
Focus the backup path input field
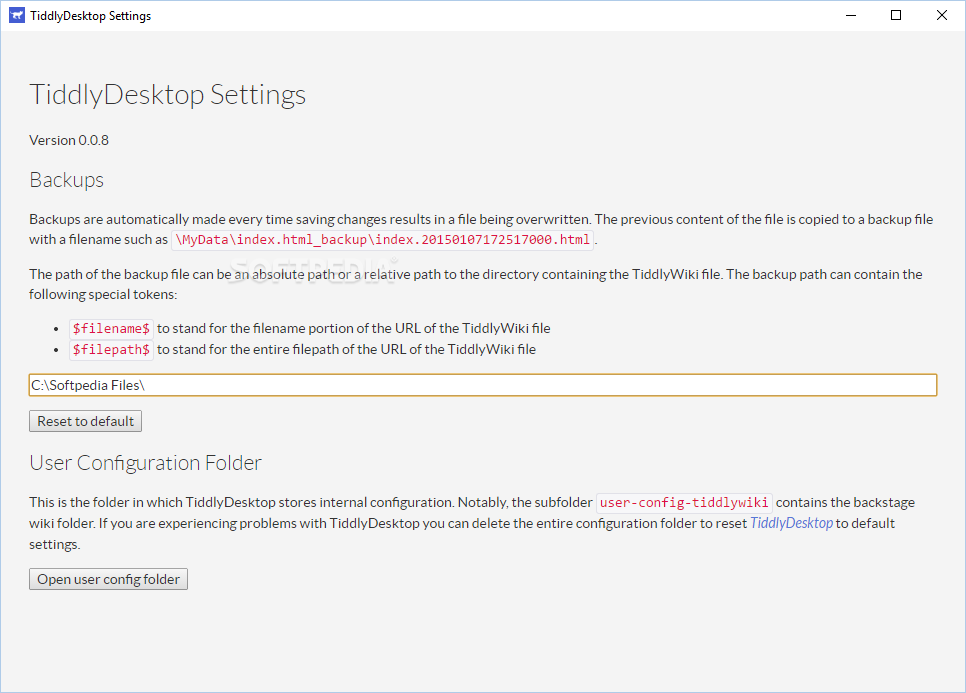(483, 385)
